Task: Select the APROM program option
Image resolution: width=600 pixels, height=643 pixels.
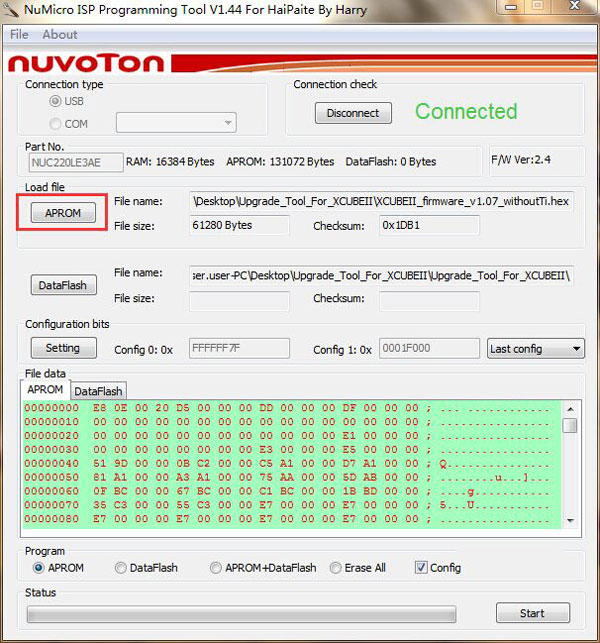Action: [58, 568]
